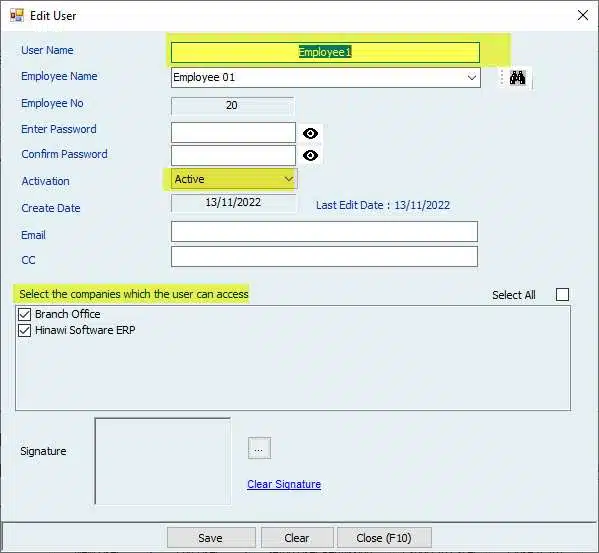Select the Employee 01 combo box
This screenshot has width=599, height=553.
pyautogui.click(x=325, y=78)
